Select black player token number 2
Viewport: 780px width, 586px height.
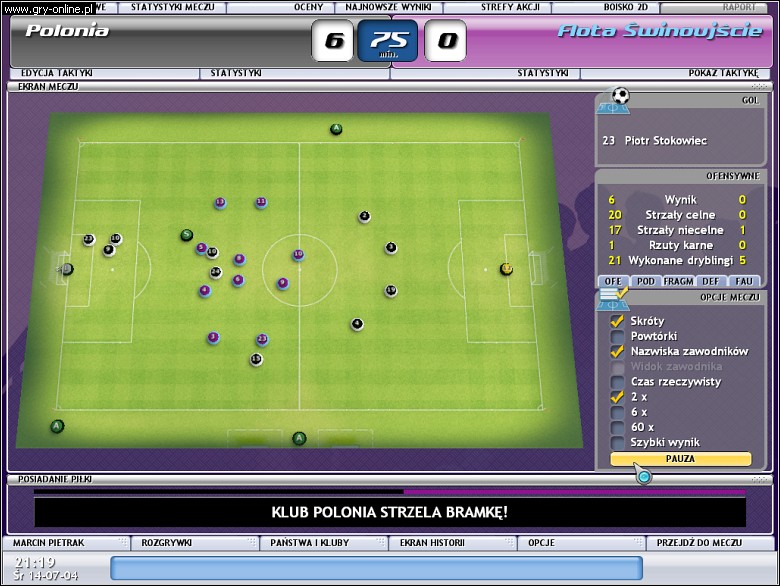pos(364,216)
